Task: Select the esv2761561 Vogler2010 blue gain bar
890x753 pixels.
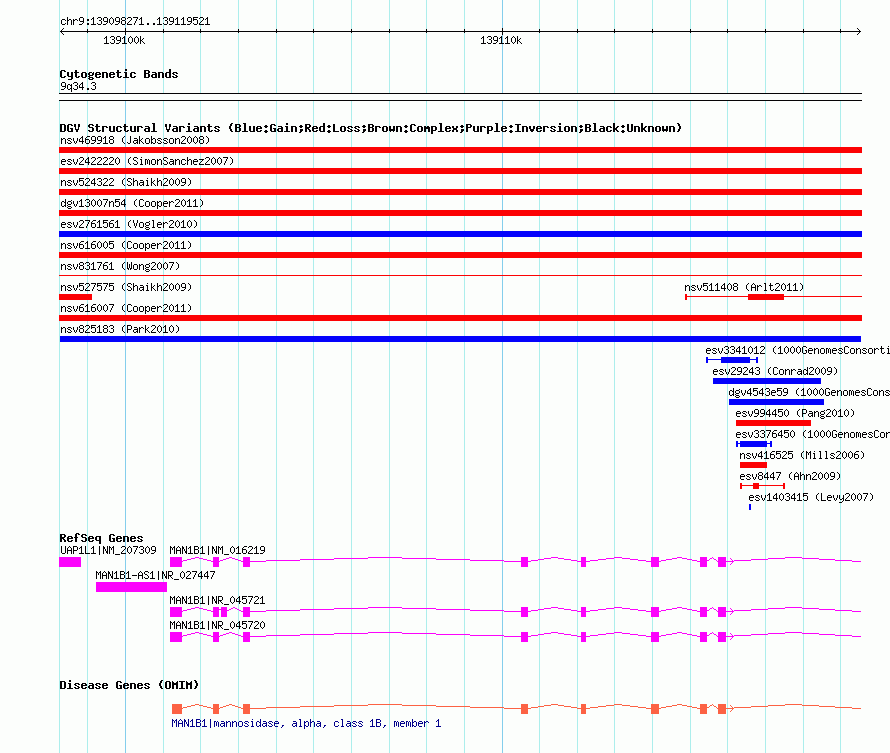Action: (460, 234)
